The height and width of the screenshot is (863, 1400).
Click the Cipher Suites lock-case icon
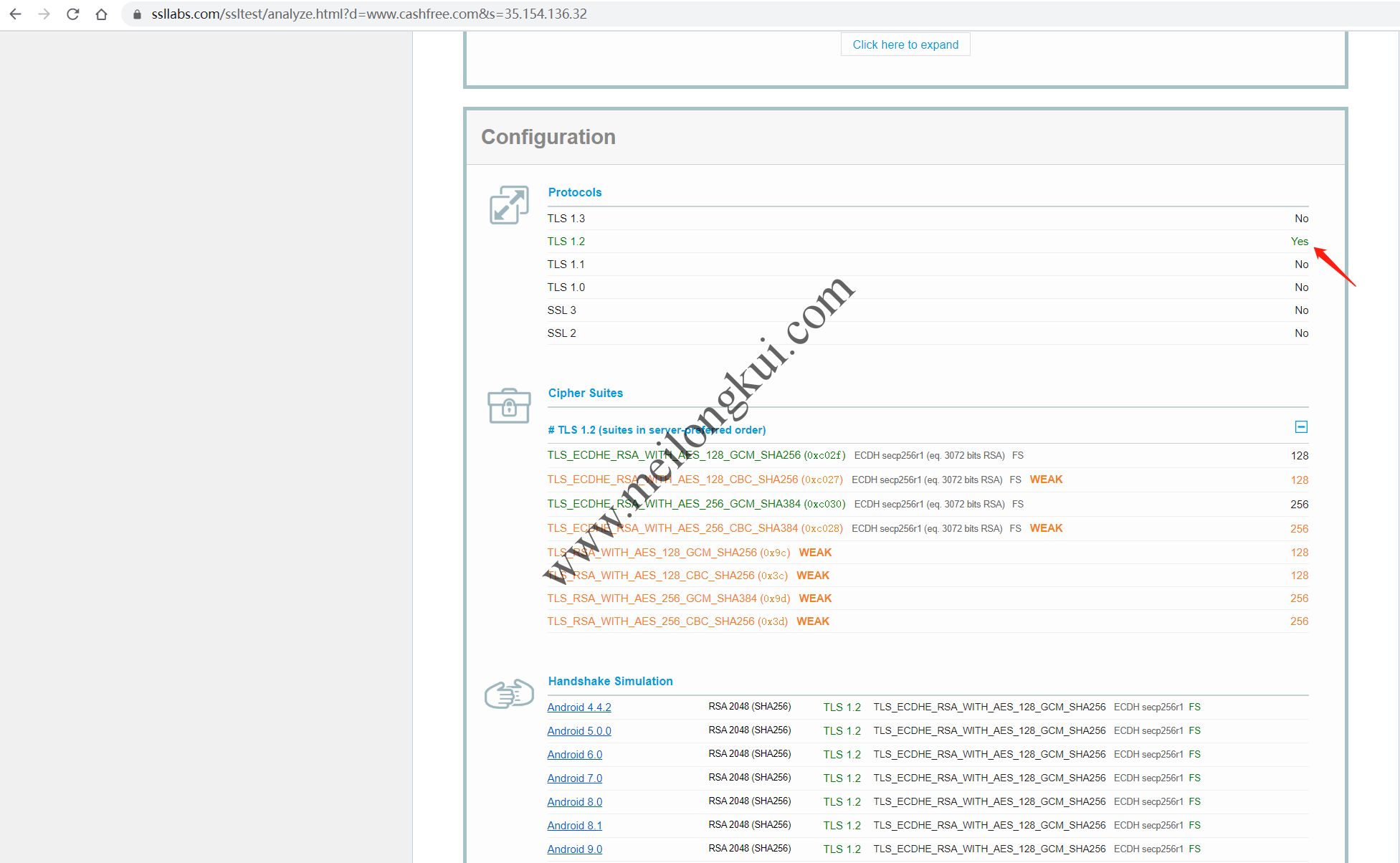509,406
